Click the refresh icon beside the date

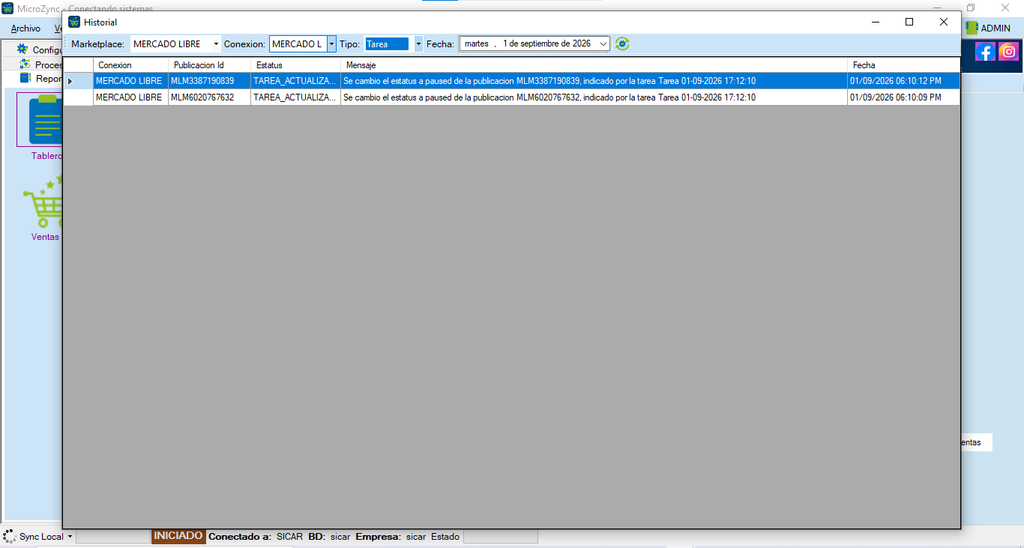(622, 44)
